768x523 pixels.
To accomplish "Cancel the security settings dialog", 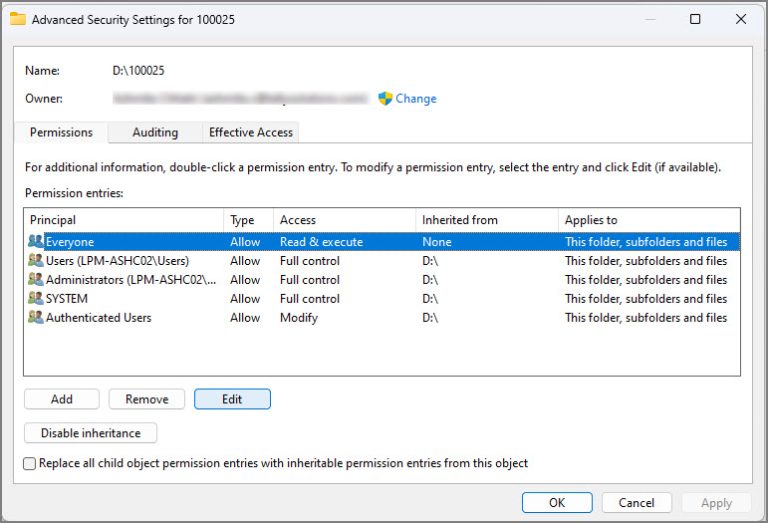I will (636, 503).
